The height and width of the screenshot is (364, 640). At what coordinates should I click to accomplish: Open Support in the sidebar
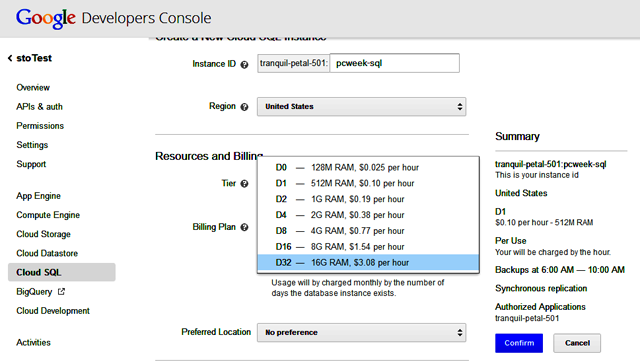tap(31, 164)
